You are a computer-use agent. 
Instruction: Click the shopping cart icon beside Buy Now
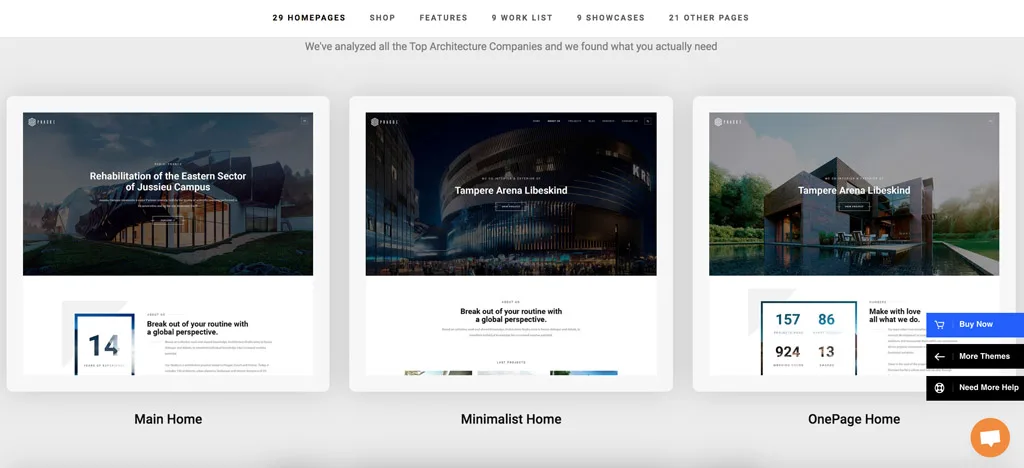(x=939, y=325)
